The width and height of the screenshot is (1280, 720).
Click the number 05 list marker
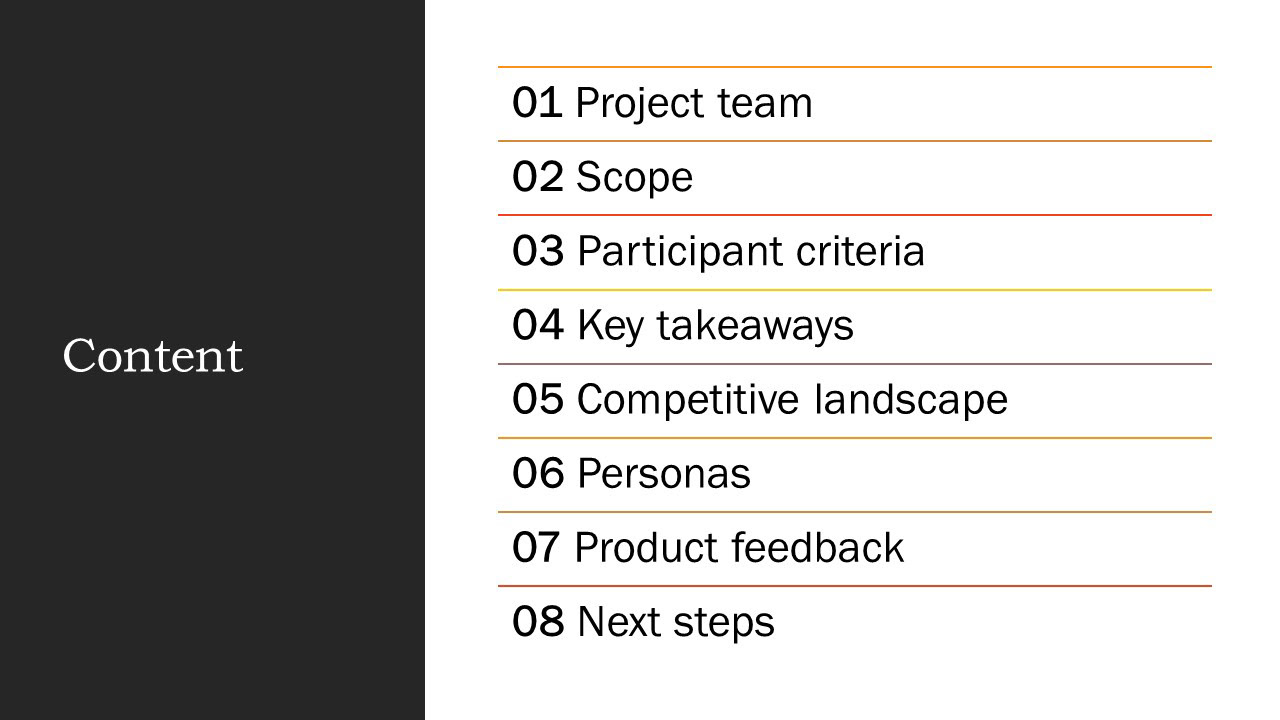click(x=537, y=400)
